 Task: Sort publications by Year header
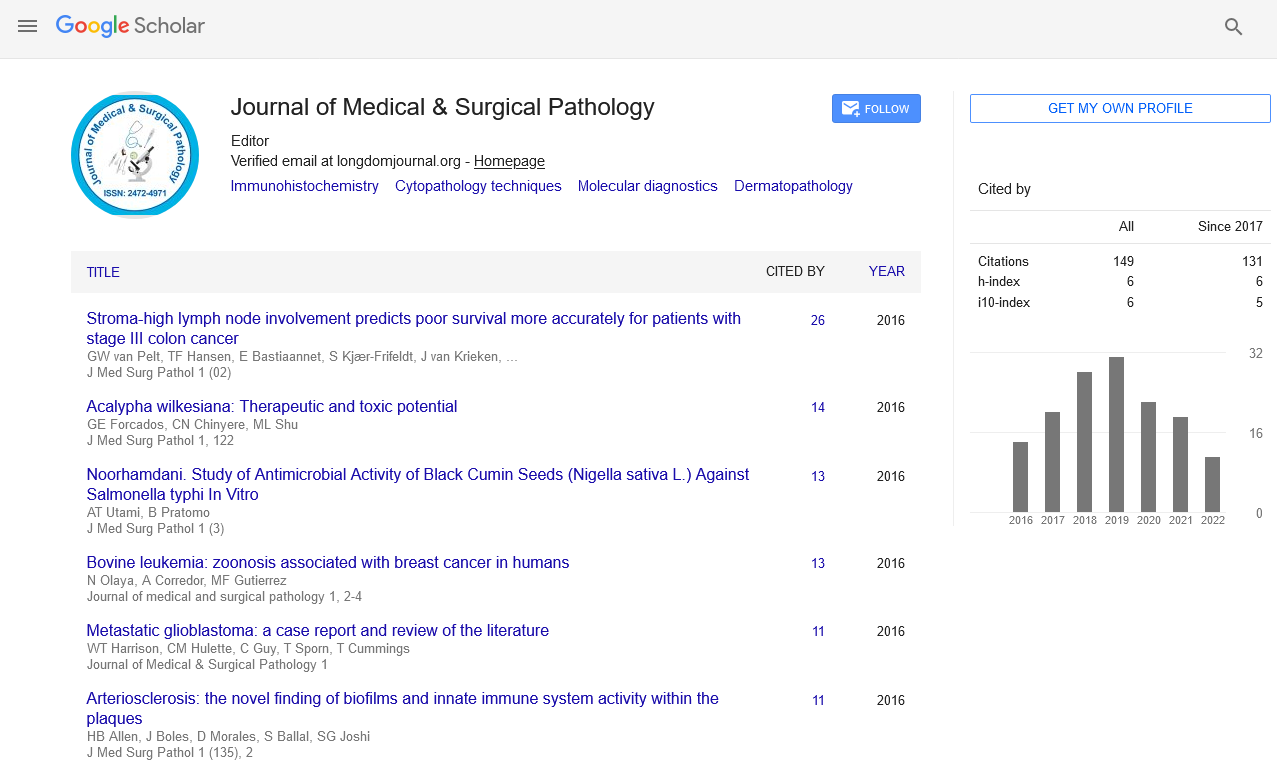(886, 271)
